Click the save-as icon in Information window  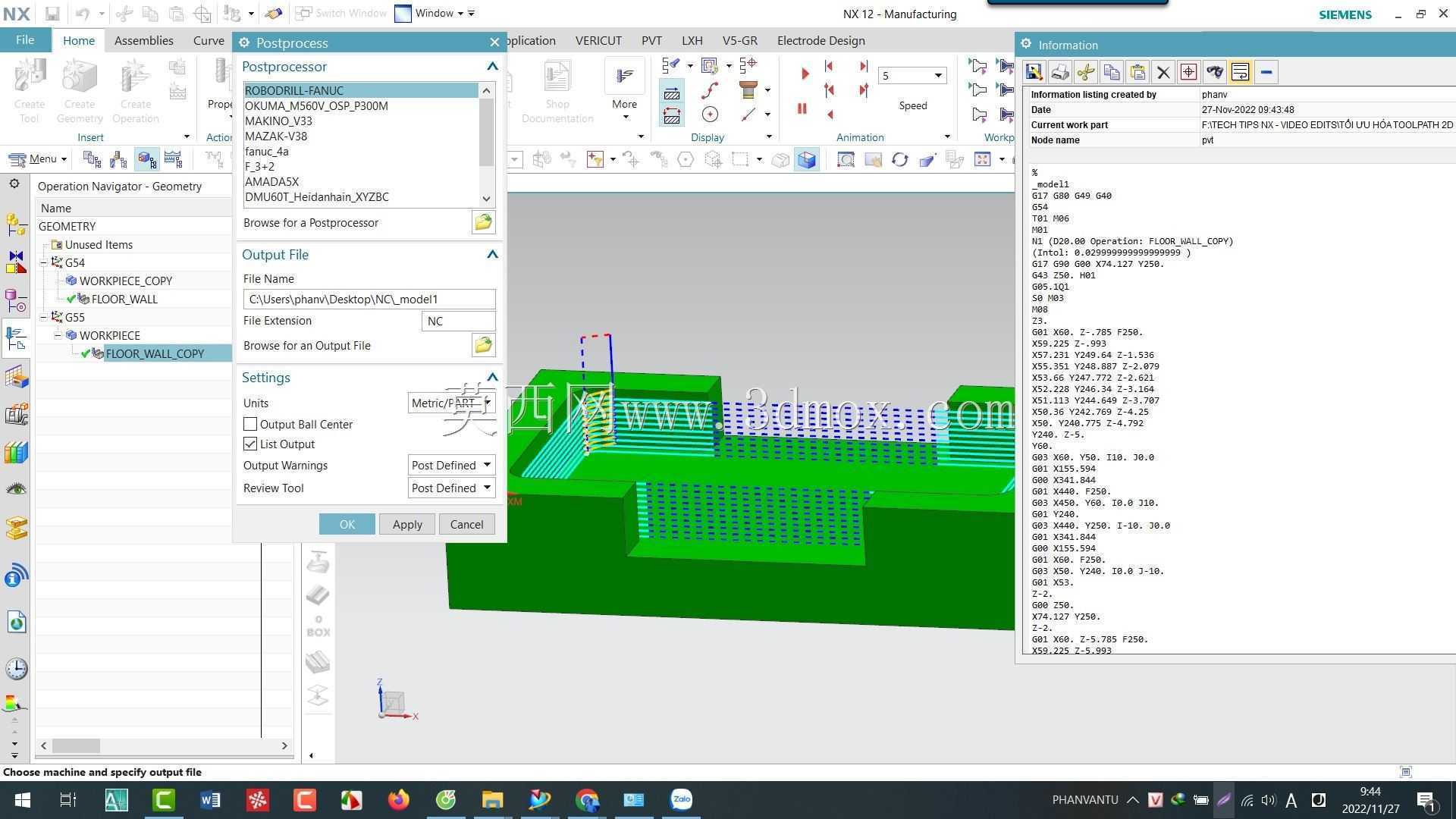tap(1034, 72)
